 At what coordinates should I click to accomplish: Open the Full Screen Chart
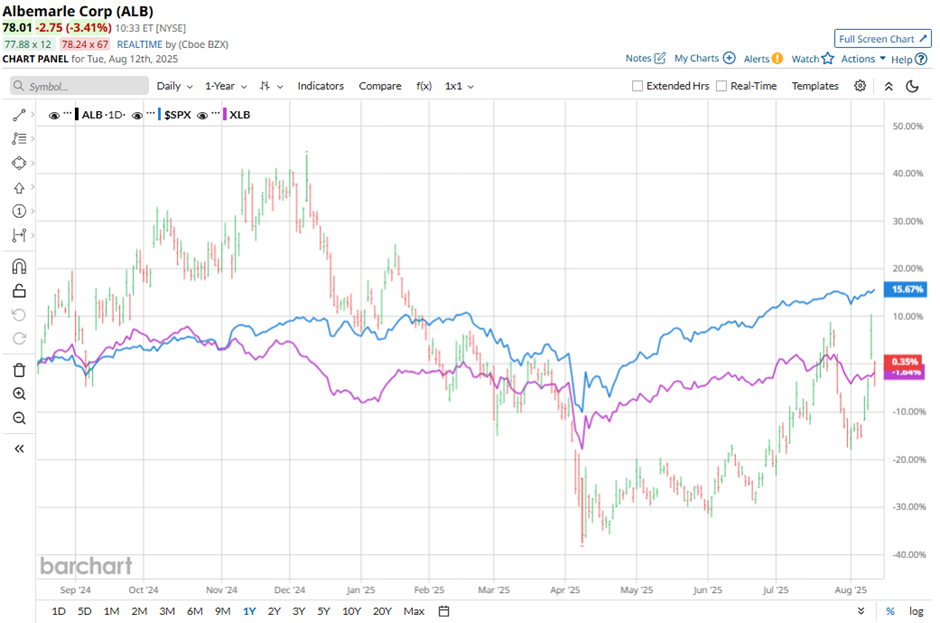(x=882, y=39)
